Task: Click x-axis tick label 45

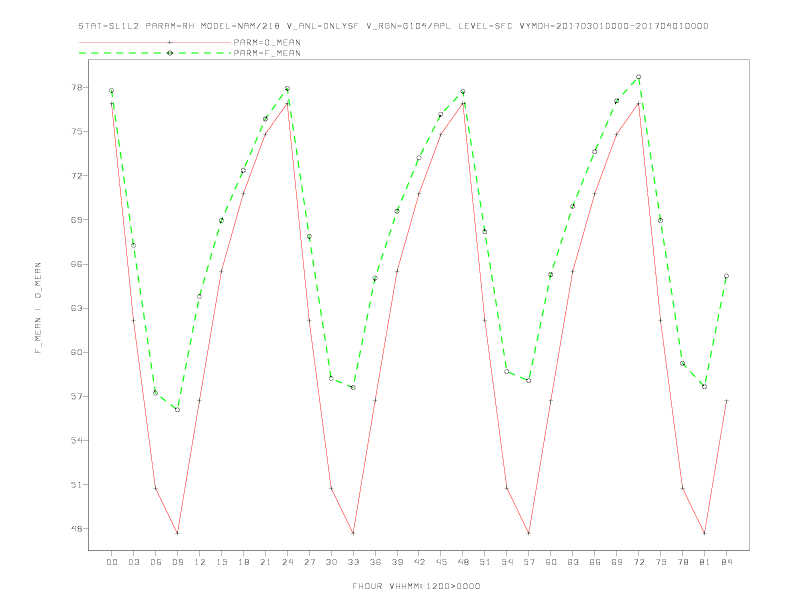Action: pyautogui.click(x=441, y=562)
